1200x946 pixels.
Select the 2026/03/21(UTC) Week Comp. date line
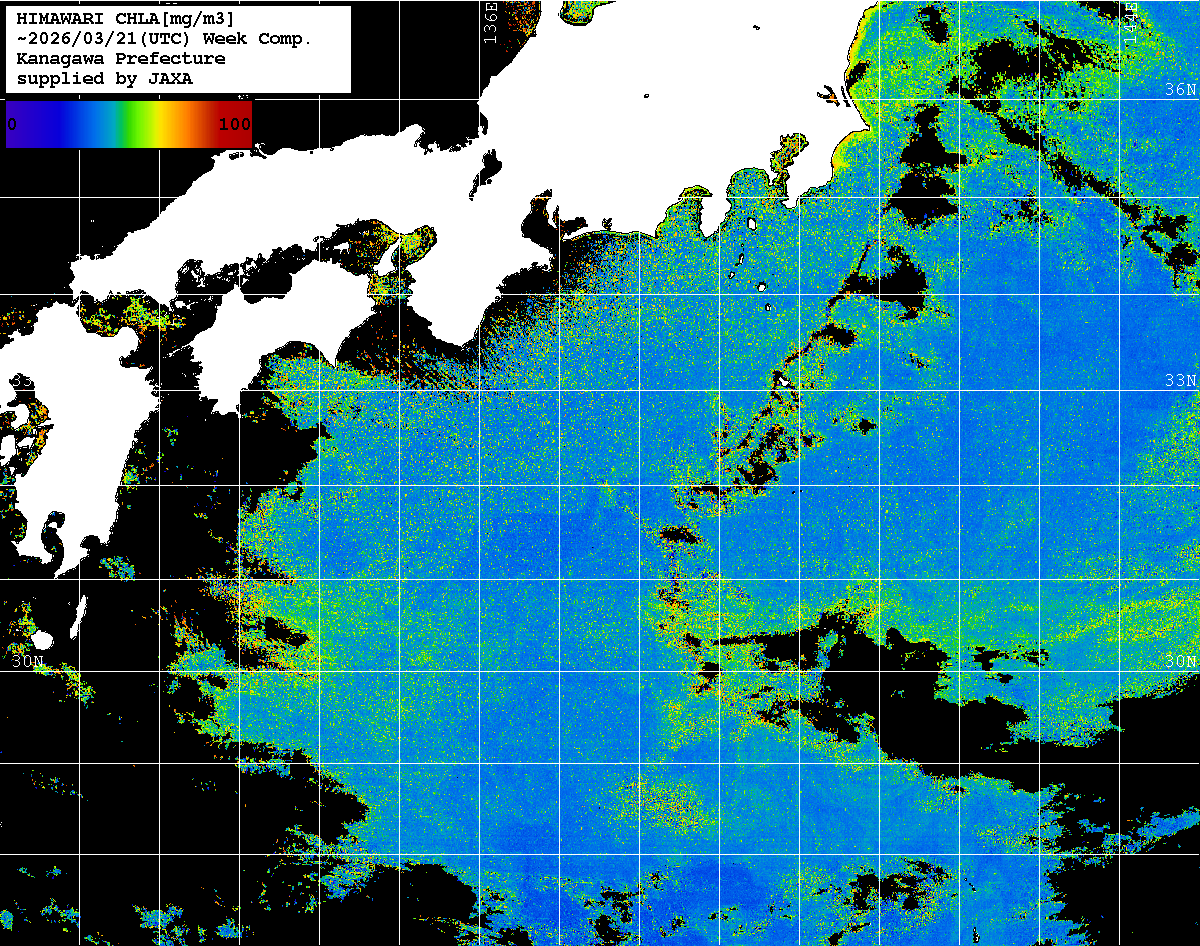click(x=164, y=39)
